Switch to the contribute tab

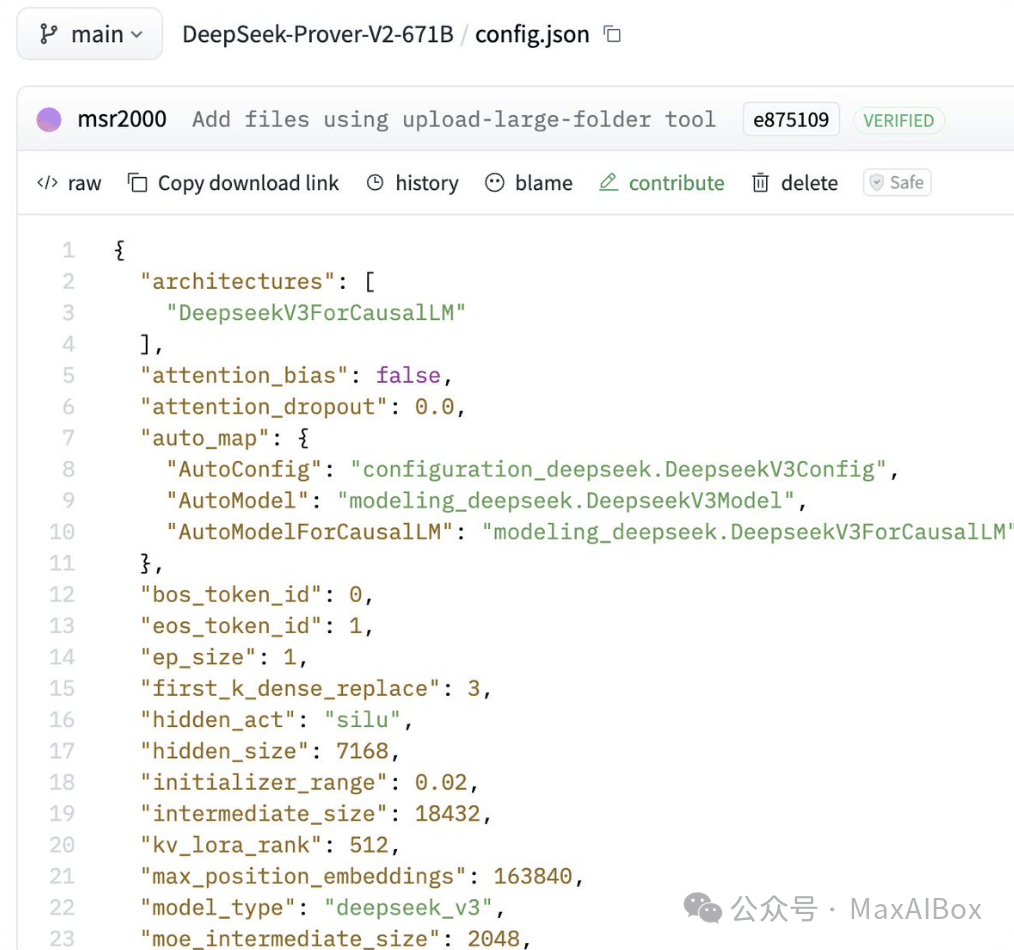point(676,183)
